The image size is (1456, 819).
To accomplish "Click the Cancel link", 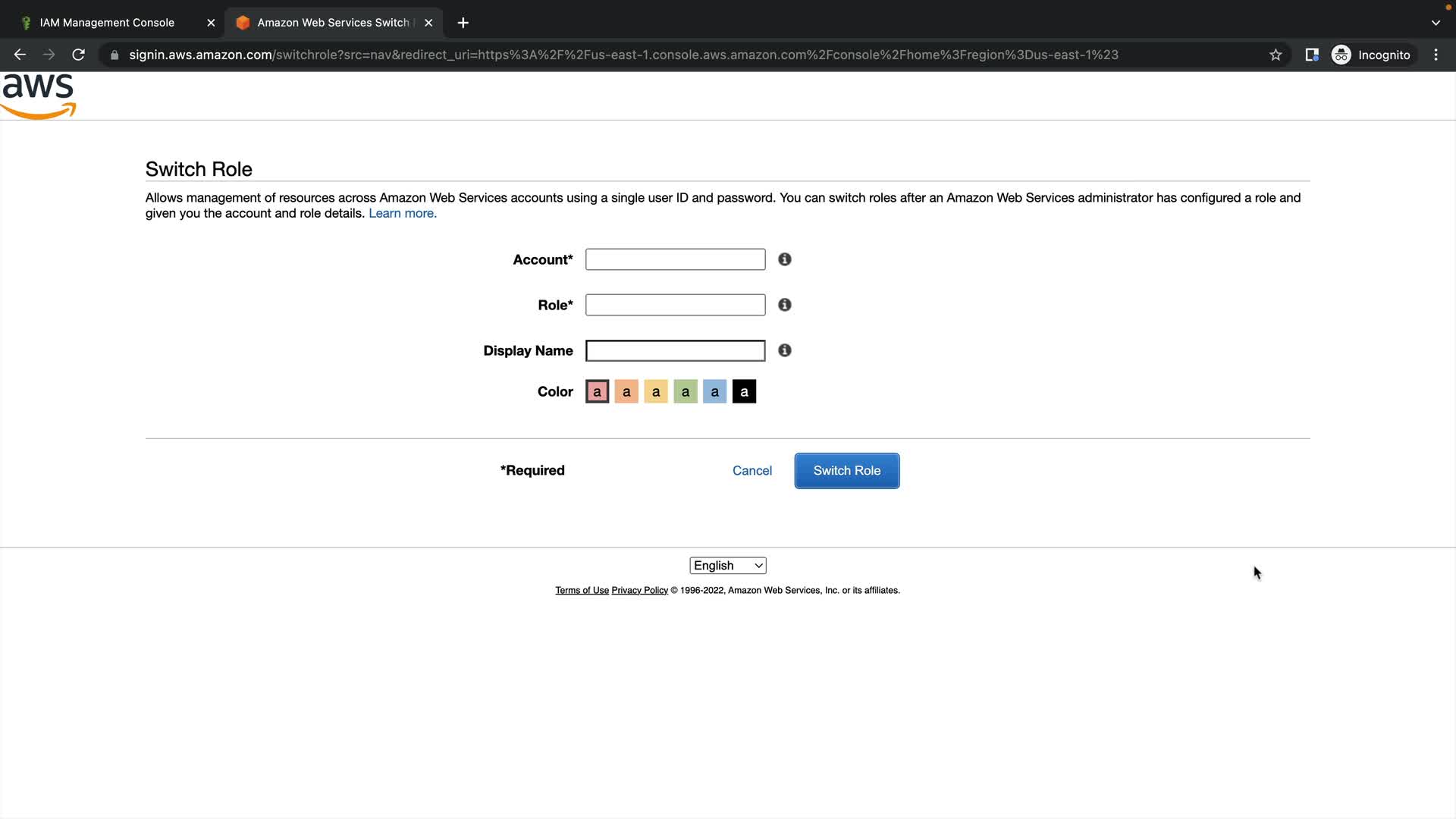I will pos(752,471).
